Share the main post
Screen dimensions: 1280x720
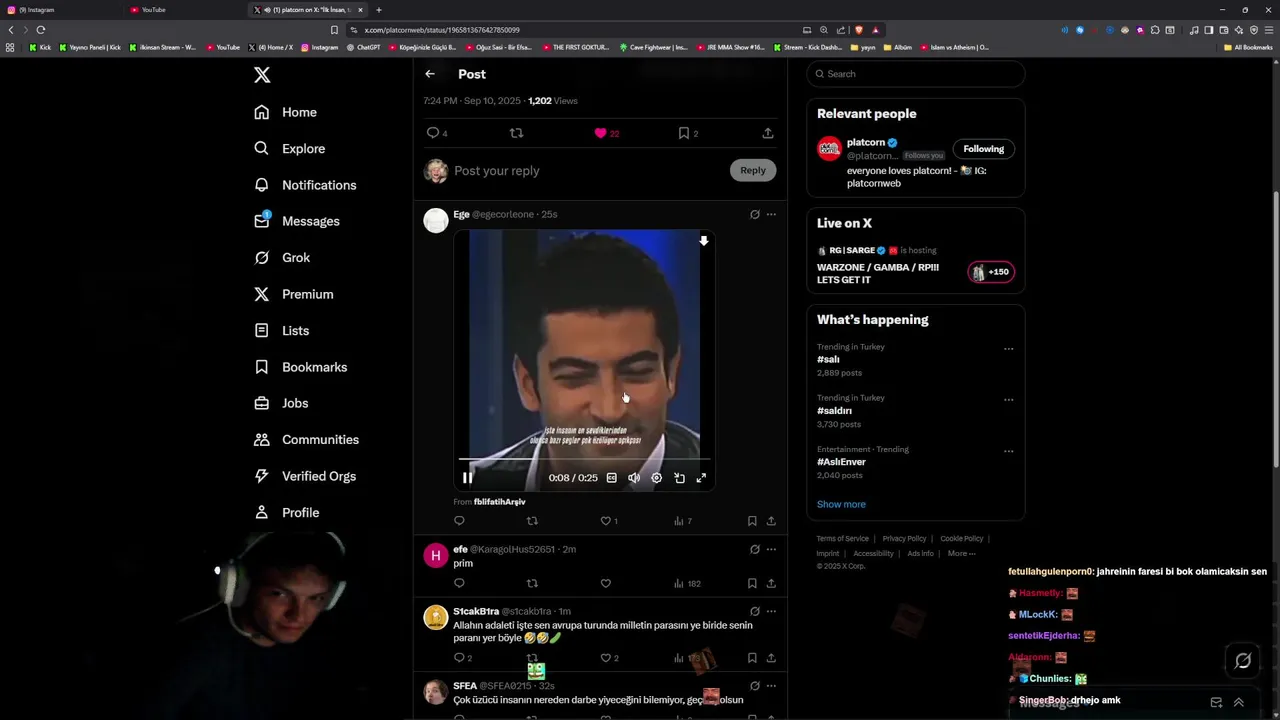pyautogui.click(x=768, y=133)
